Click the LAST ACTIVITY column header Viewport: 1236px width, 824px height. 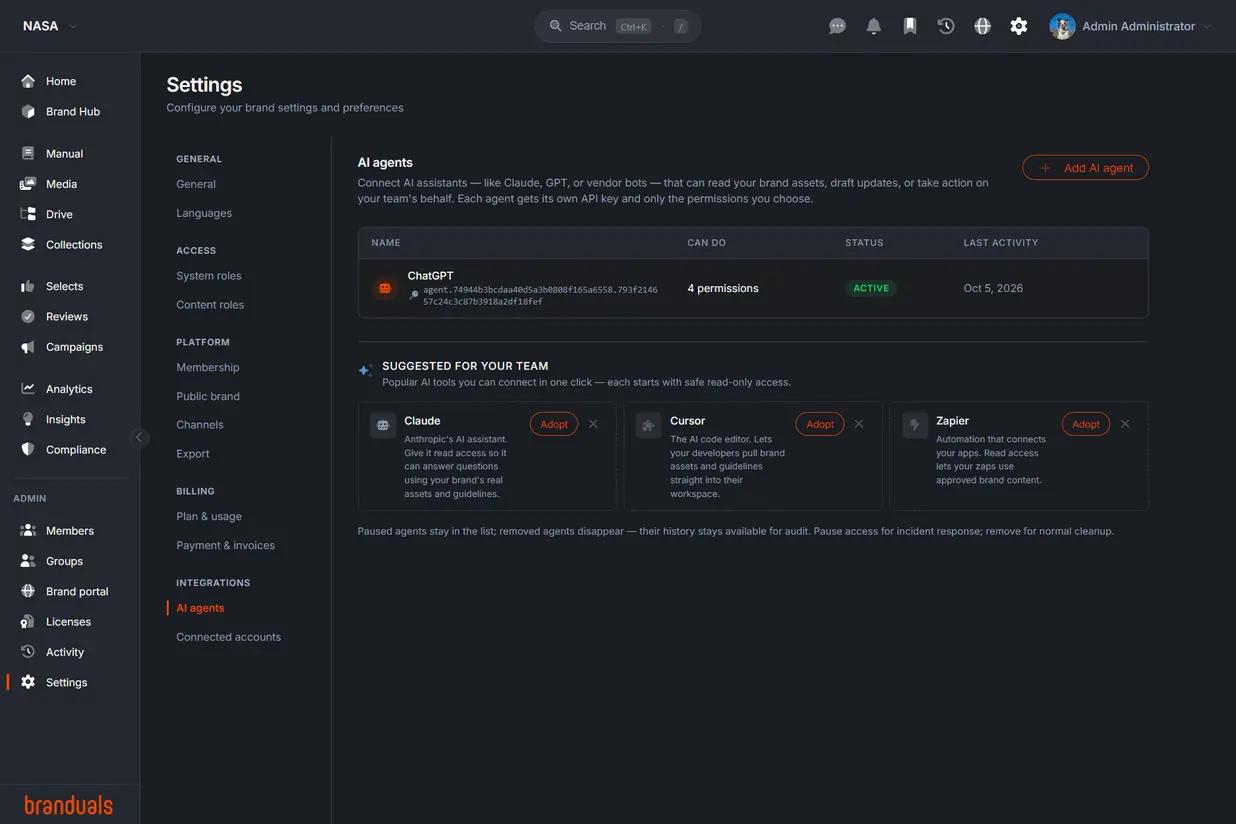(x=1001, y=243)
